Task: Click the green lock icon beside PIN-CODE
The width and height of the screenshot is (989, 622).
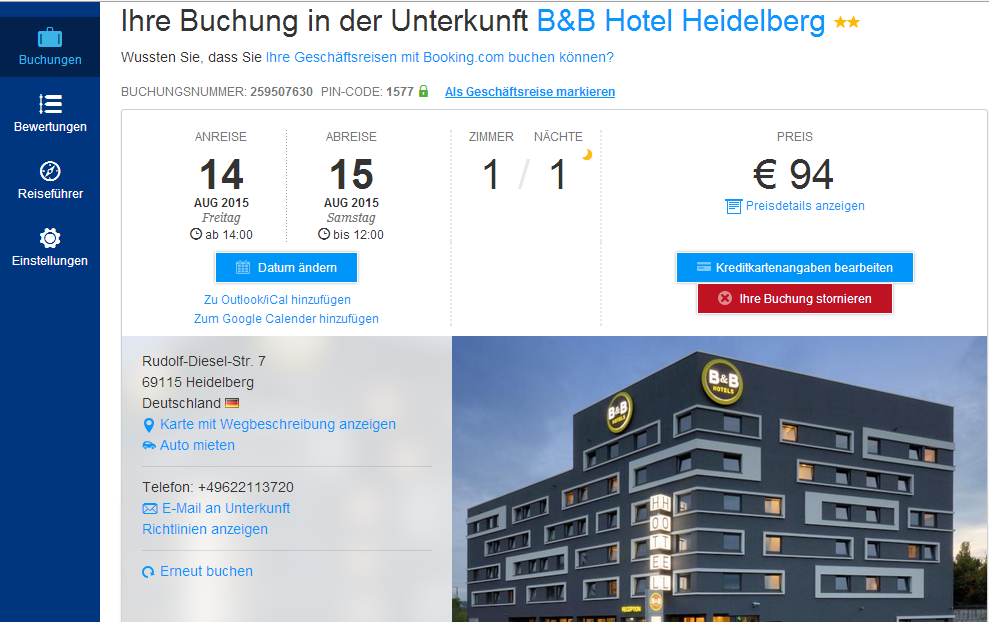Action: click(423, 91)
